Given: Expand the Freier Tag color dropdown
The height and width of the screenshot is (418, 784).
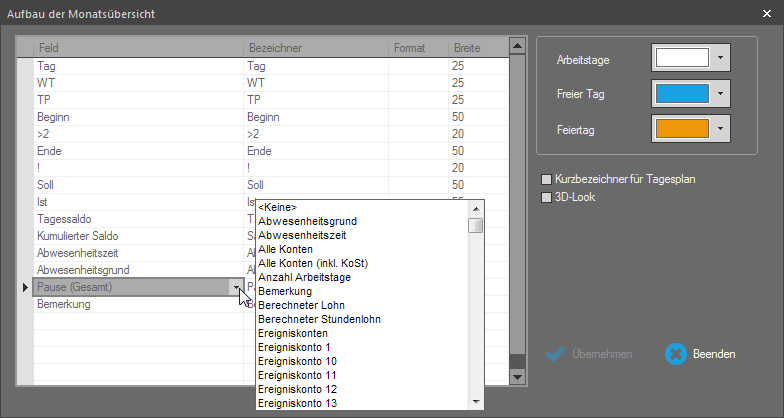Looking at the screenshot, I should coord(720,94).
